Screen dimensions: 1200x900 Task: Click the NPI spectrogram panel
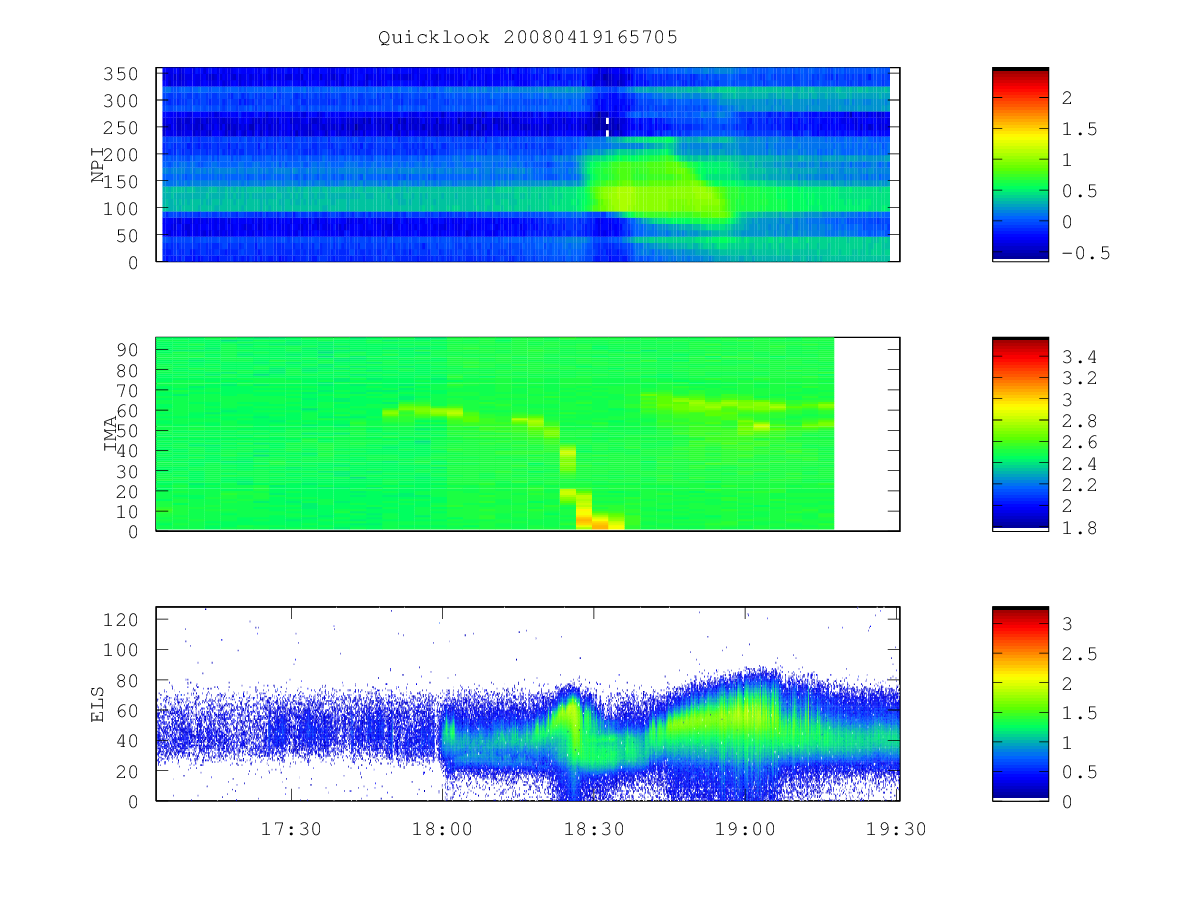528,164
